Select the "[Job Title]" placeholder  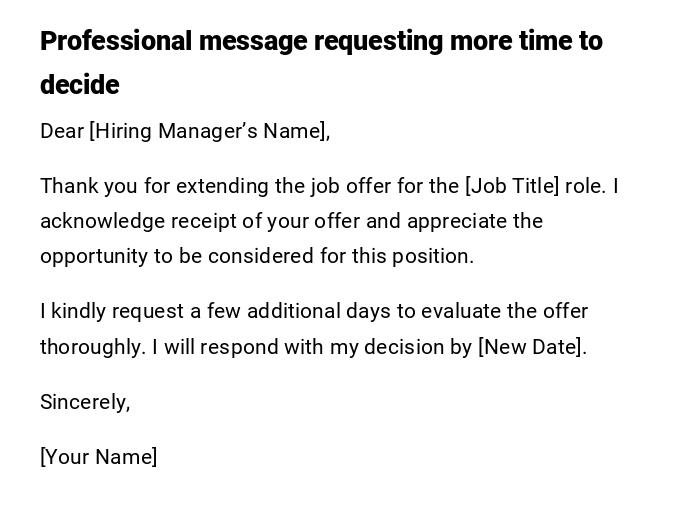pyautogui.click(x=511, y=186)
